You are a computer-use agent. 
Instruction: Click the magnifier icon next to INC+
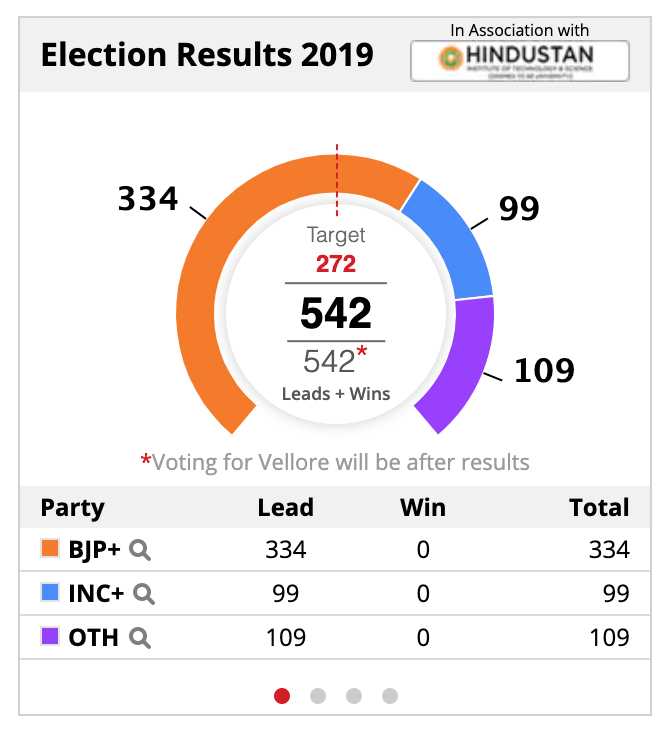pyautogui.click(x=144, y=594)
